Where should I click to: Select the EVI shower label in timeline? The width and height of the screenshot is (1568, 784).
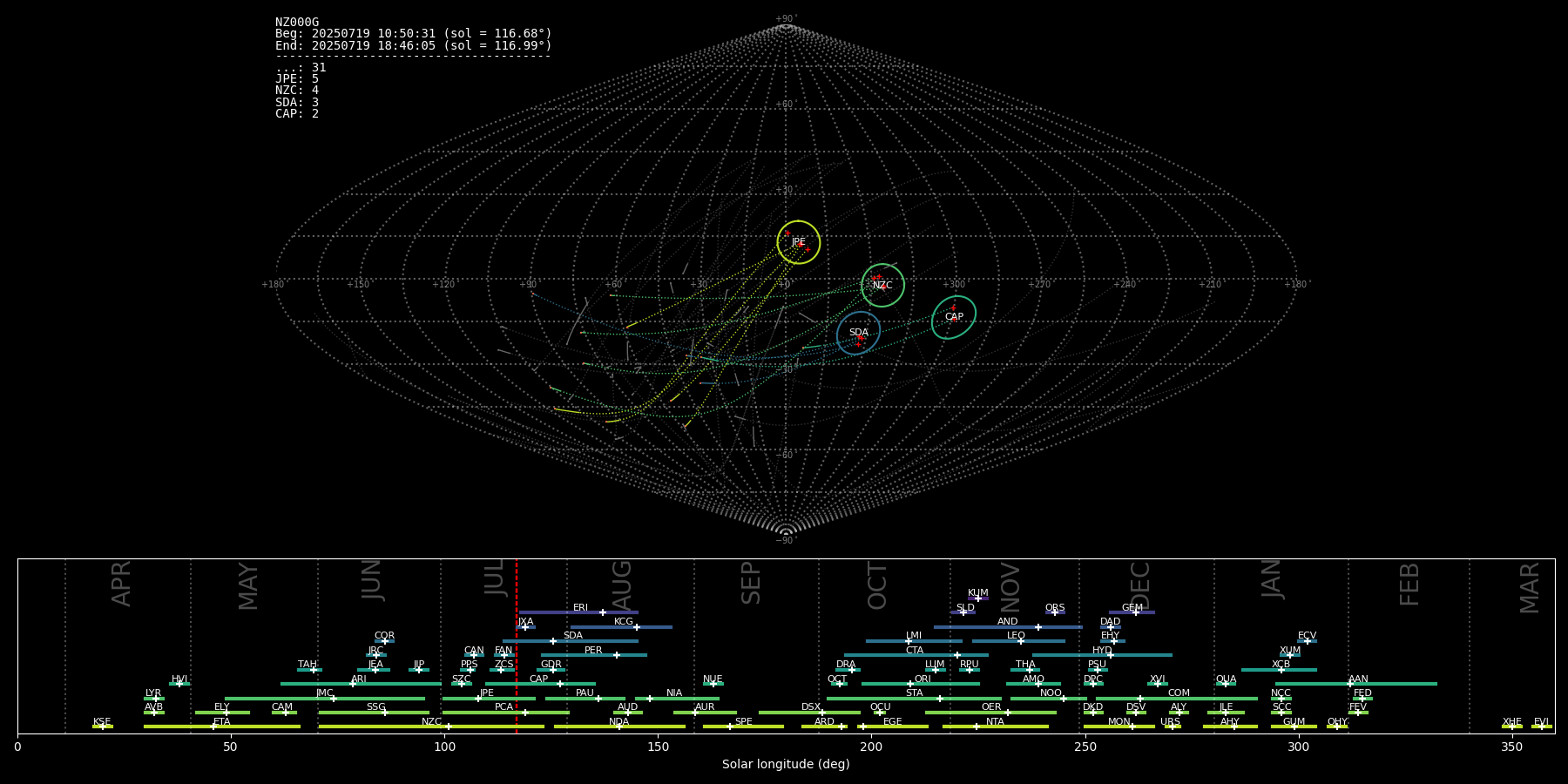(1541, 722)
